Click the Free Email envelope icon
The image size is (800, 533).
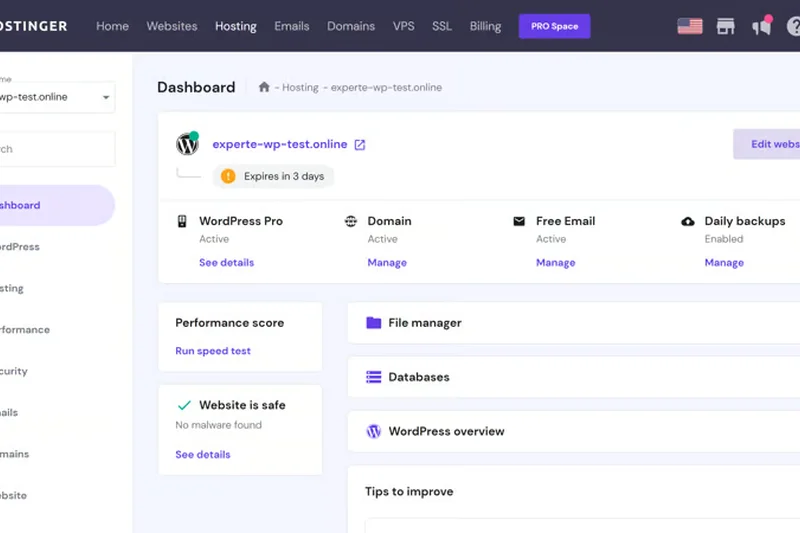pyautogui.click(x=519, y=221)
